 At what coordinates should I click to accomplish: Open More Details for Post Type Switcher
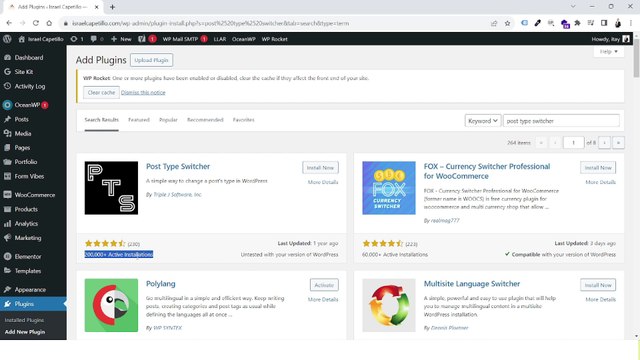[323, 182]
